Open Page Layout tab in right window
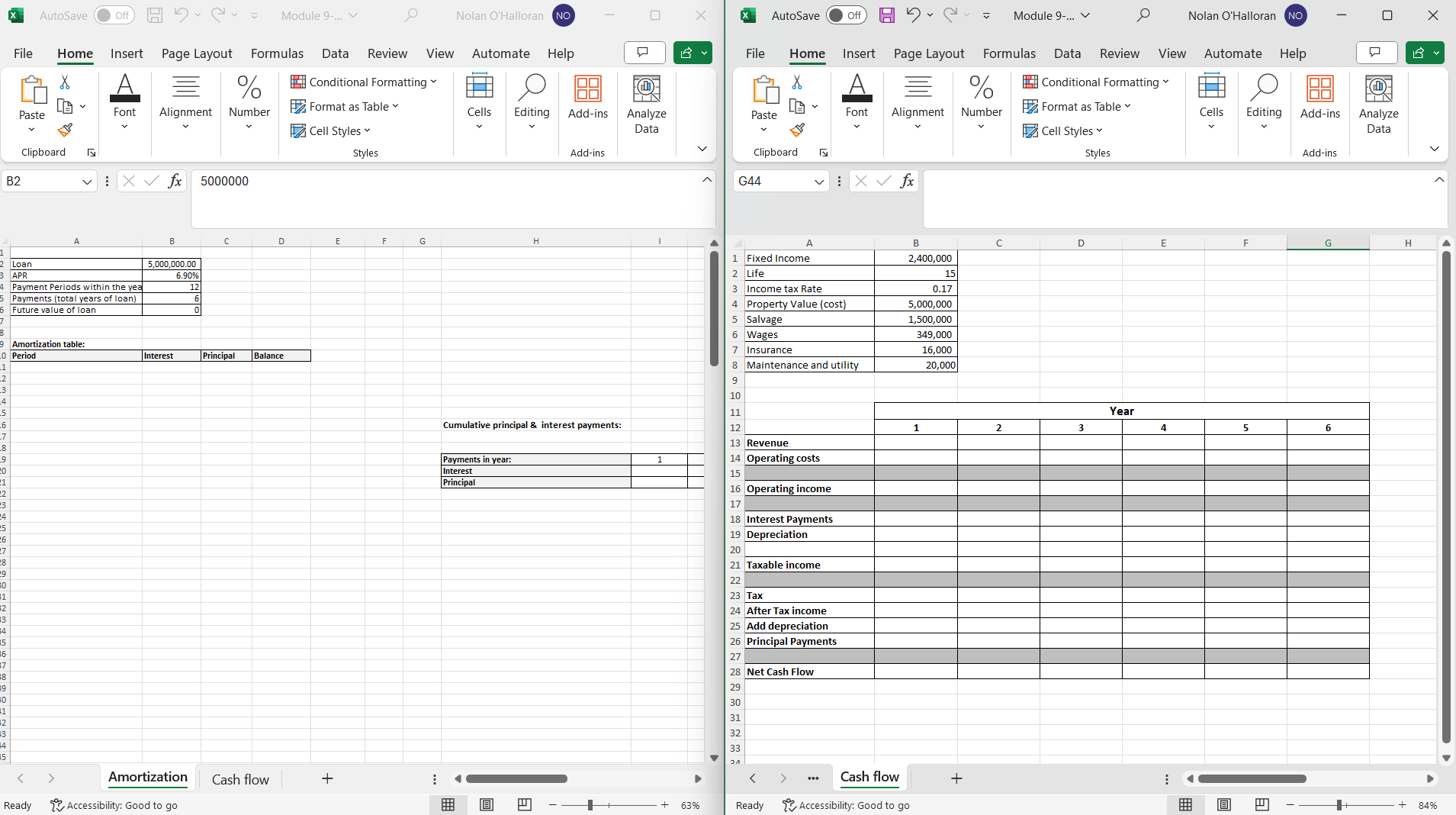This screenshot has height=815, width=1456. pos(929,53)
